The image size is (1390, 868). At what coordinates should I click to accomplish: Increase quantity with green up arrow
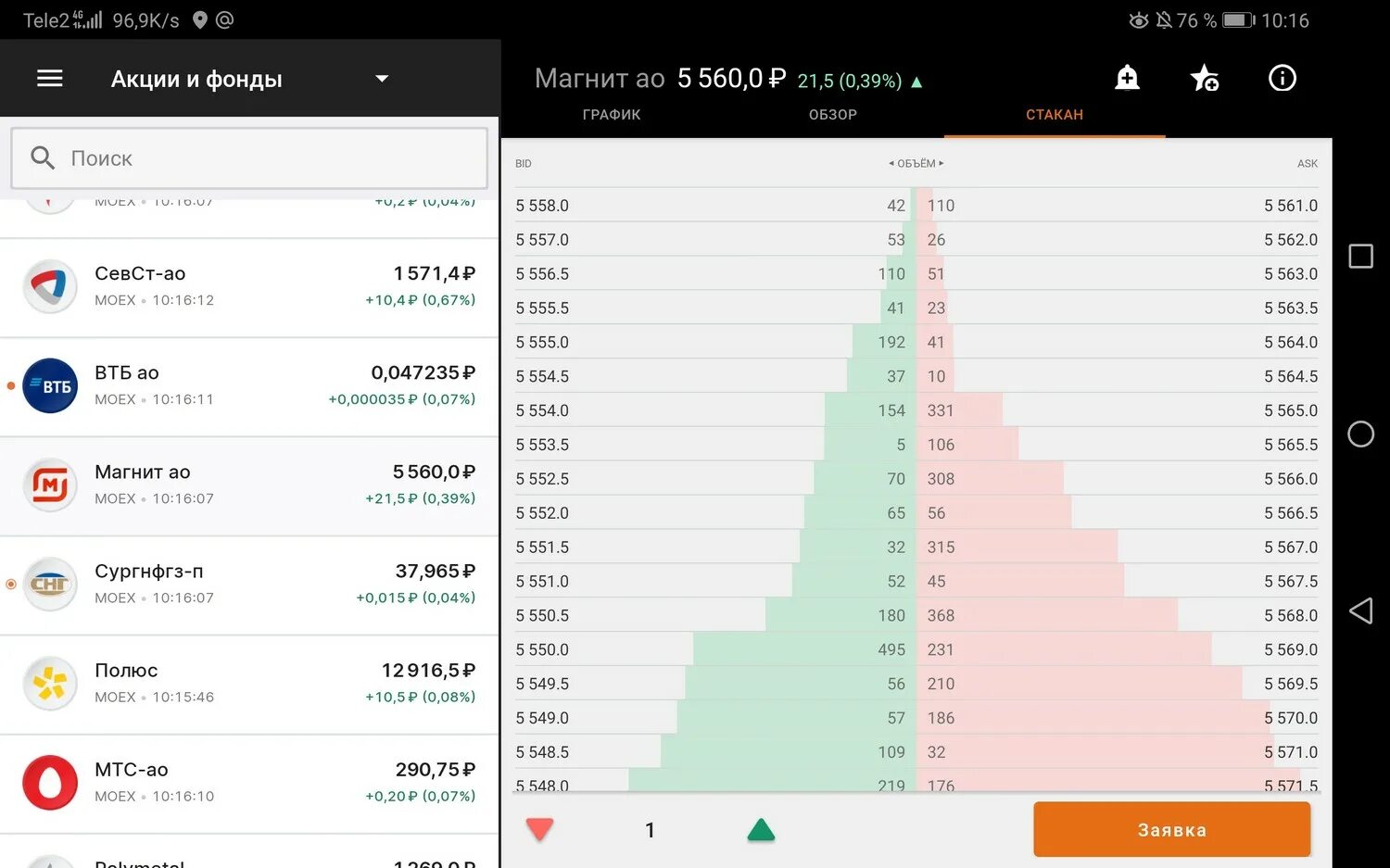pos(761,829)
